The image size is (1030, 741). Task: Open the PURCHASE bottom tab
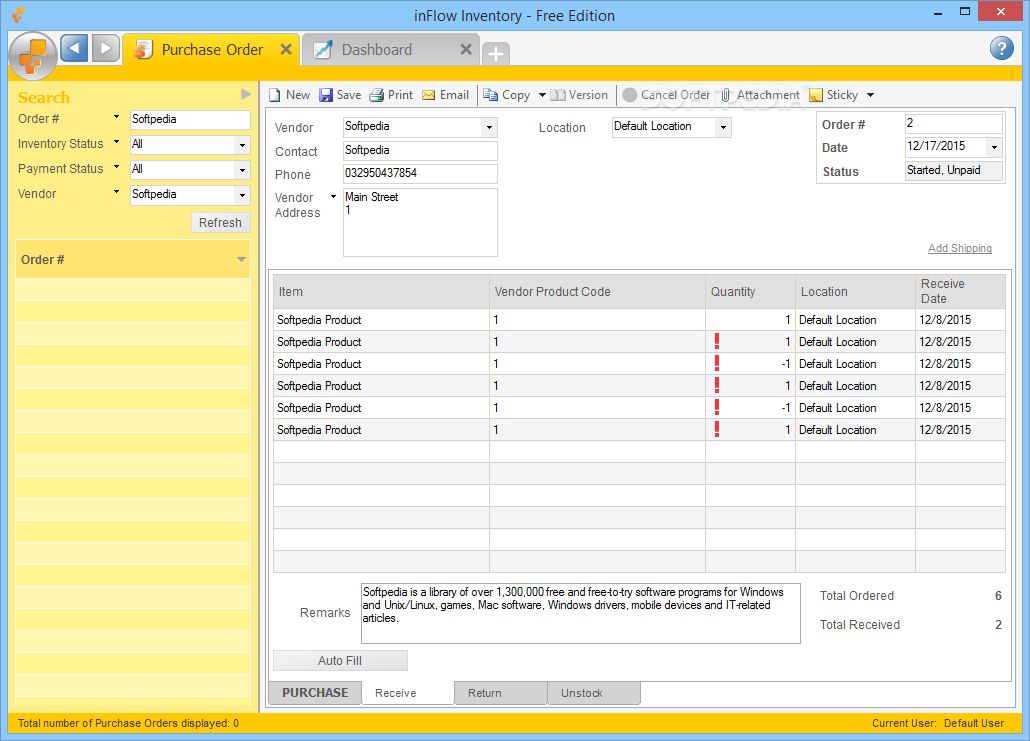pyautogui.click(x=315, y=692)
